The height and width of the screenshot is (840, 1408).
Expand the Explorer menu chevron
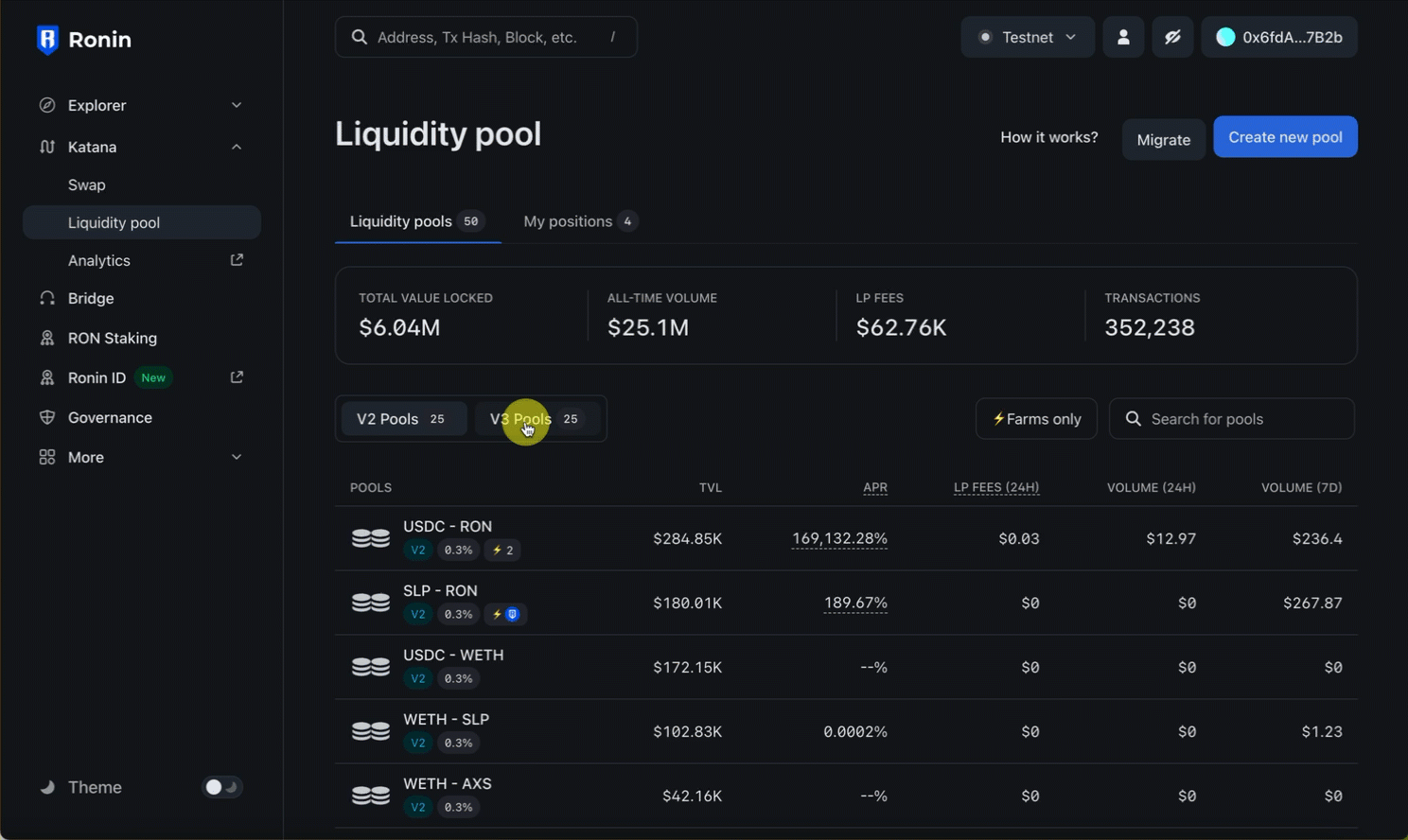coord(237,105)
